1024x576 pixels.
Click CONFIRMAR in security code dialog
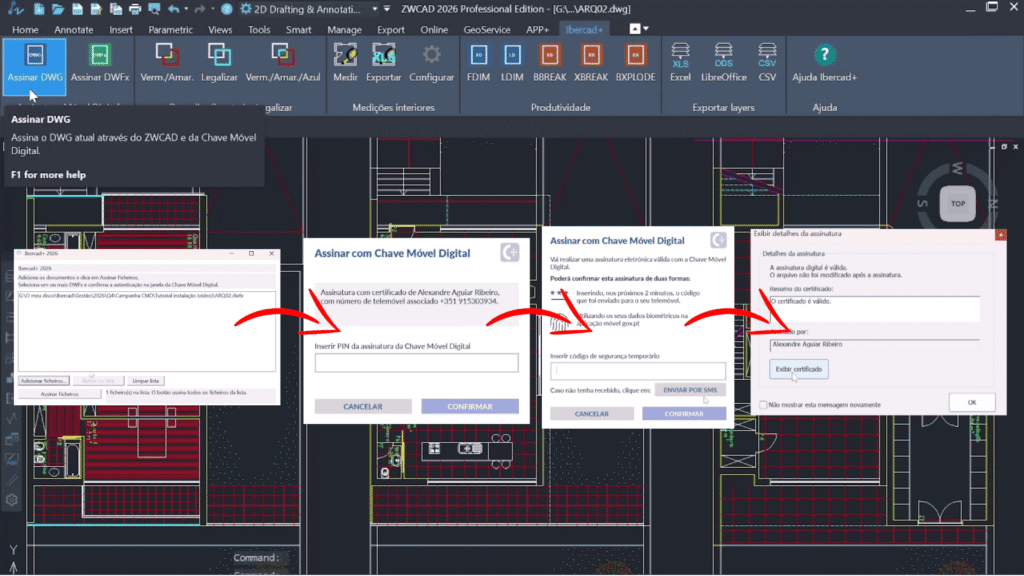click(684, 413)
